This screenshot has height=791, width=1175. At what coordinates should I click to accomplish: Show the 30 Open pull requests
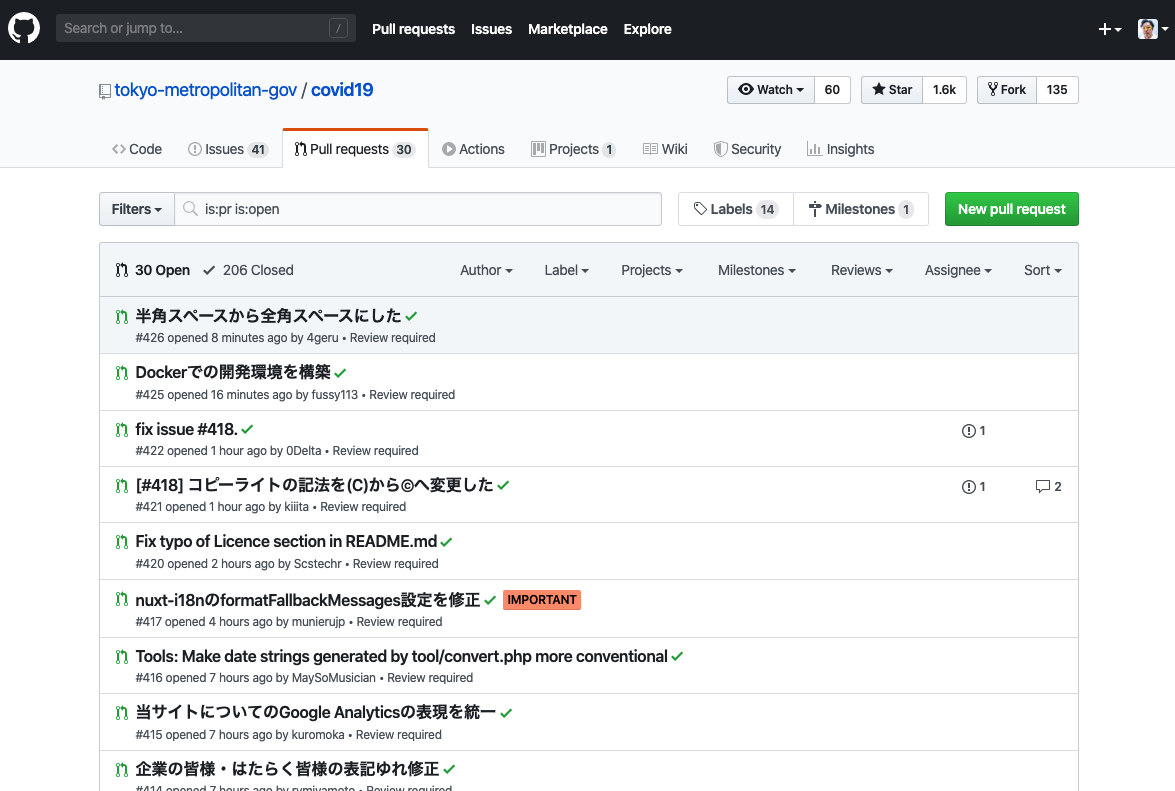tap(153, 270)
